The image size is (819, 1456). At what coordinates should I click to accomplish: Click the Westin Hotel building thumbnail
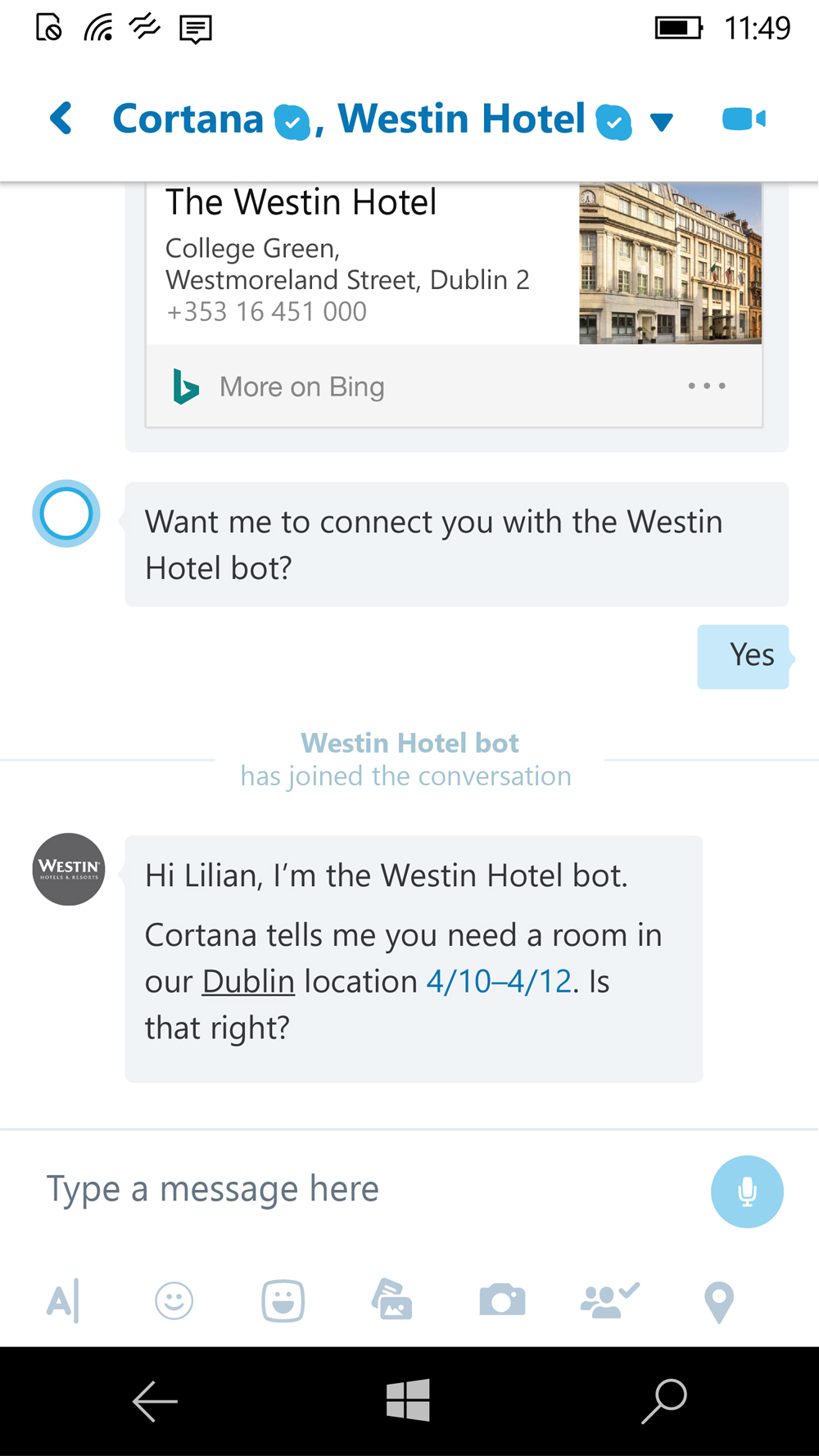[x=671, y=263]
